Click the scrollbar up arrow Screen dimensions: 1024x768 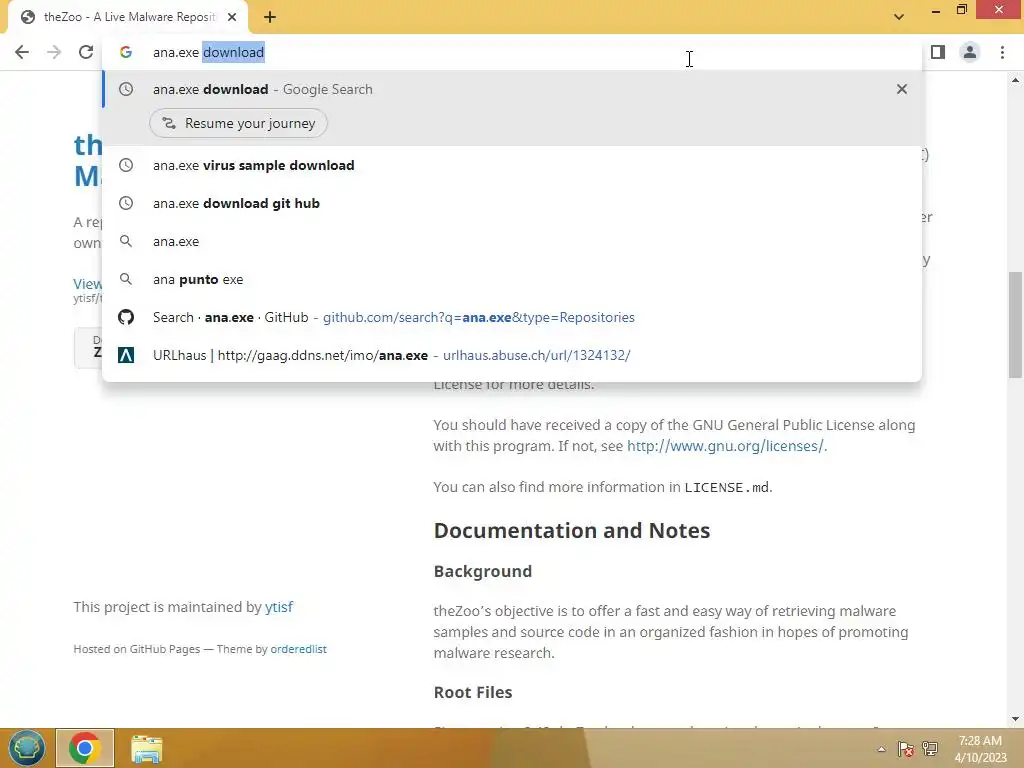(x=1015, y=80)
